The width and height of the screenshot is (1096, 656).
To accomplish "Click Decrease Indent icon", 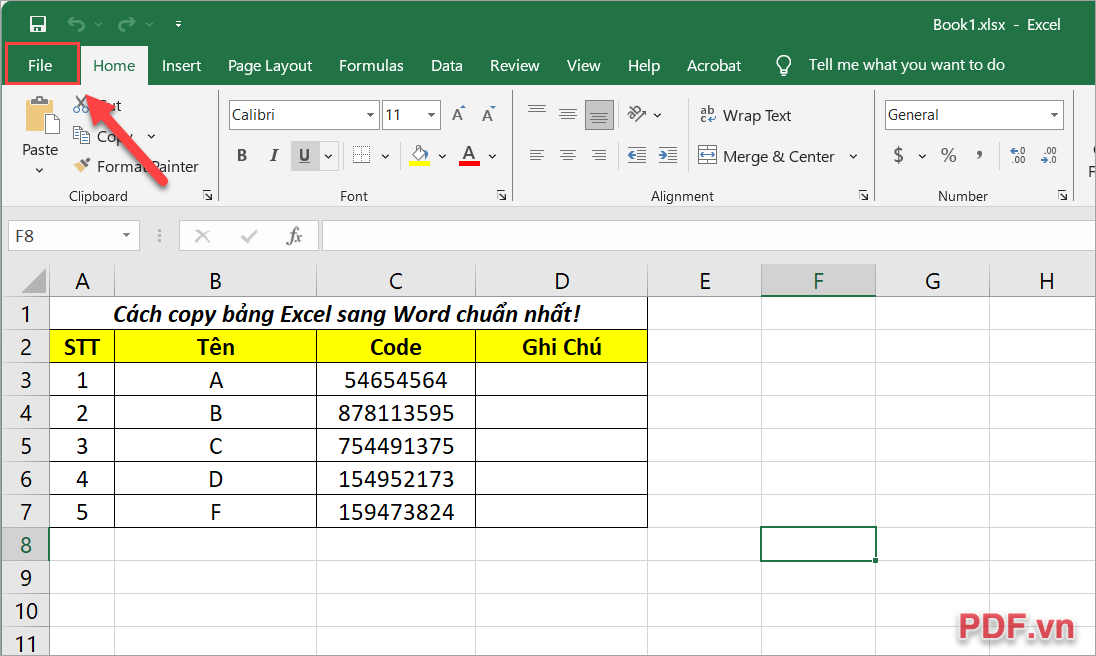I will [637, 155].
